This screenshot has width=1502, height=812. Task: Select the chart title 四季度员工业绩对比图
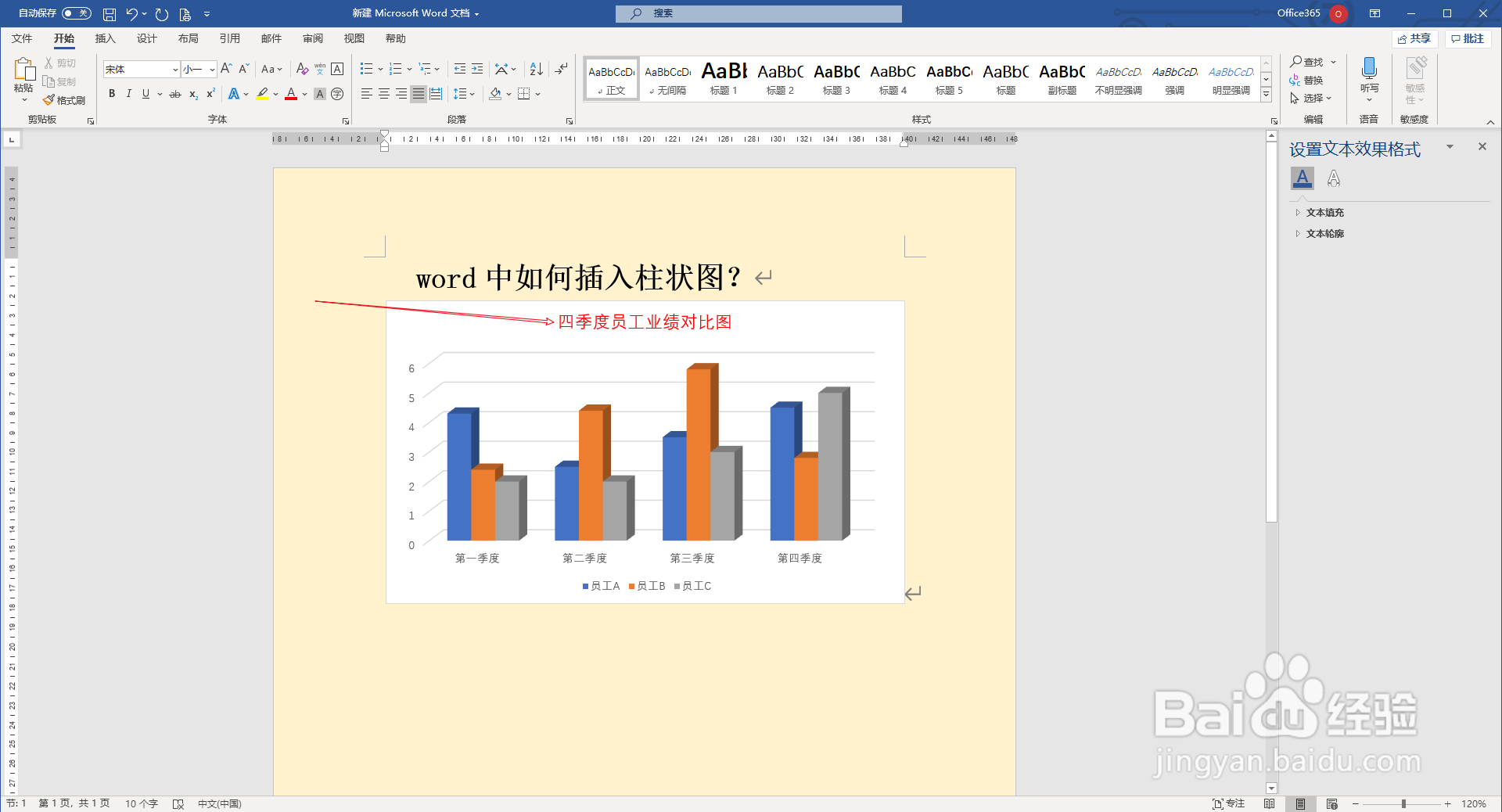(645, 322)
